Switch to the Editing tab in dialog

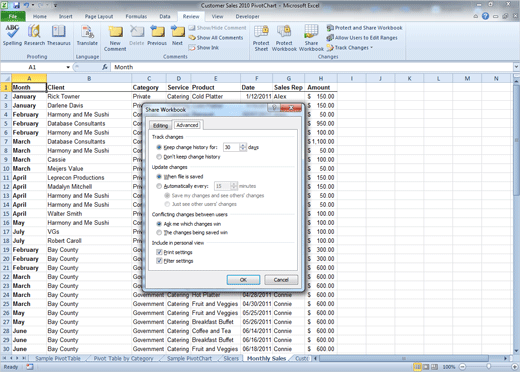pyautogui.click(x=160, y=125)
